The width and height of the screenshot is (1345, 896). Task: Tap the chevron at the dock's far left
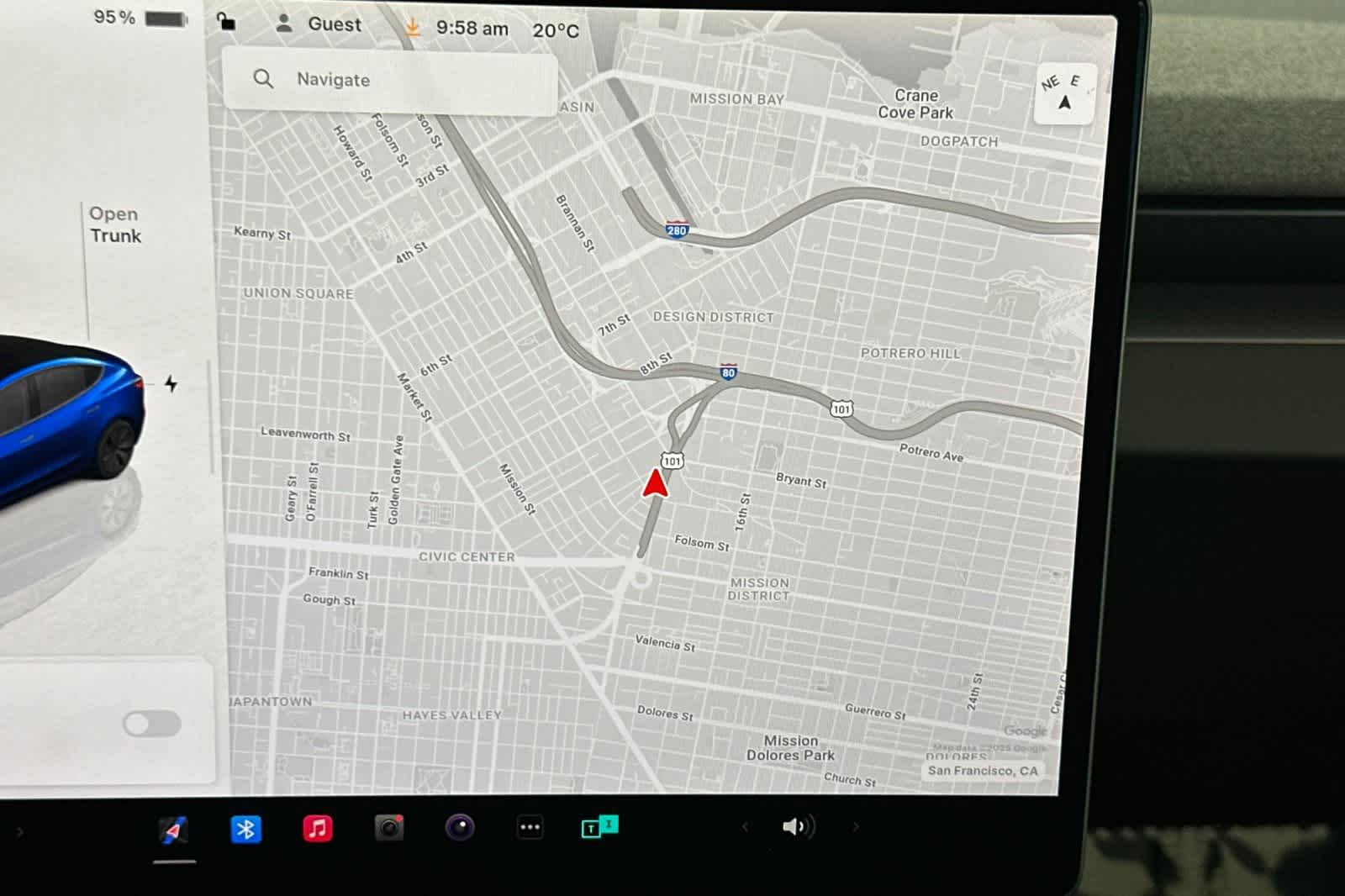click(19, 832)
